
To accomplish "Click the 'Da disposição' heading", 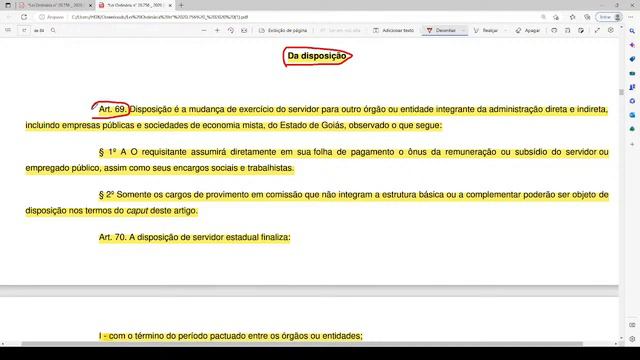I will pyautogui.click(x=317, y=56).
